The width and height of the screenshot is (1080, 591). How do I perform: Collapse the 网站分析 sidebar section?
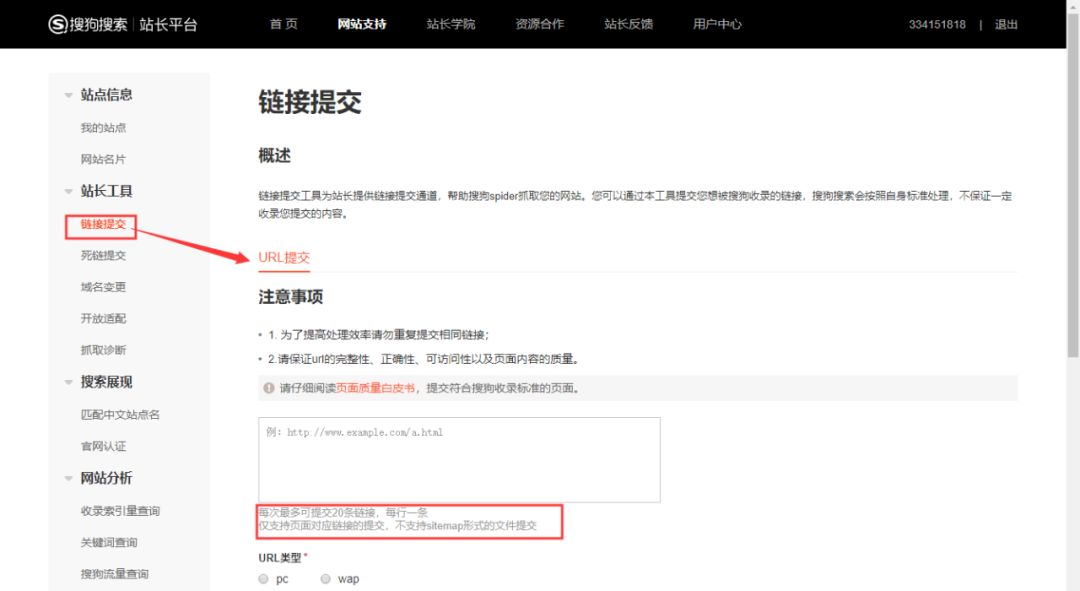tap(68, 478)
